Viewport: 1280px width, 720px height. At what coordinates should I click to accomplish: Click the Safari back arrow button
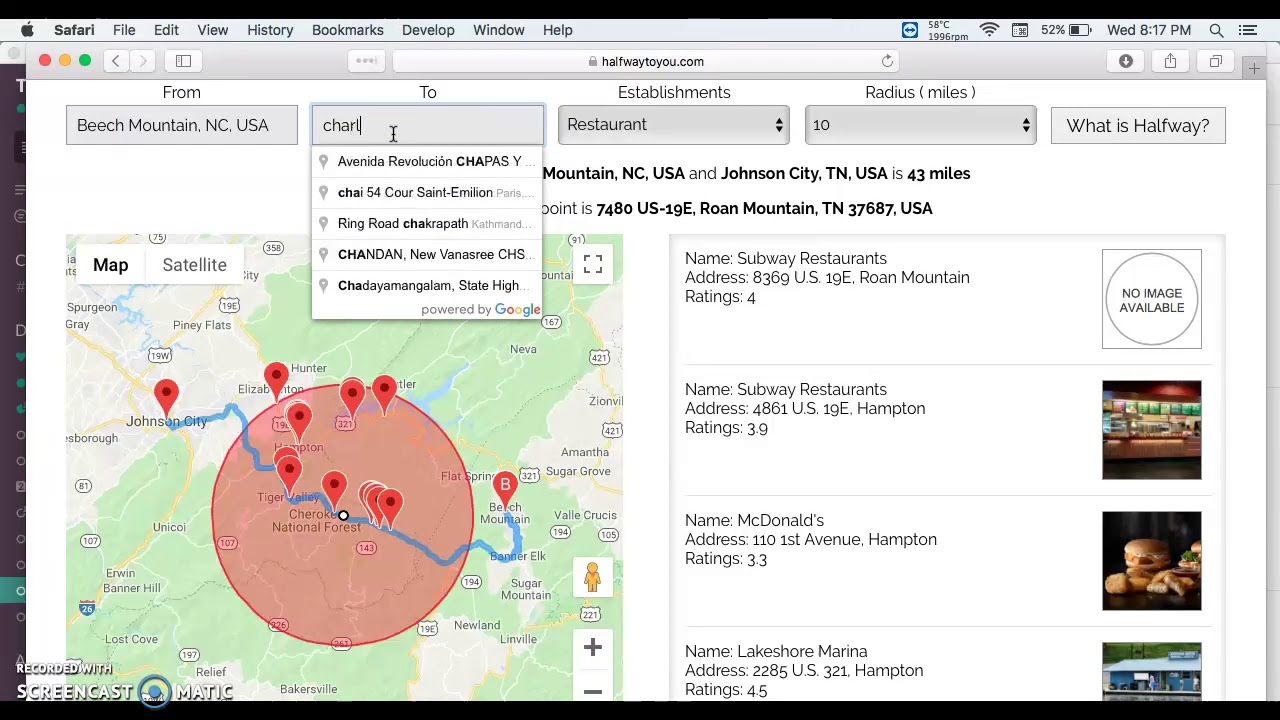point(116,61)
